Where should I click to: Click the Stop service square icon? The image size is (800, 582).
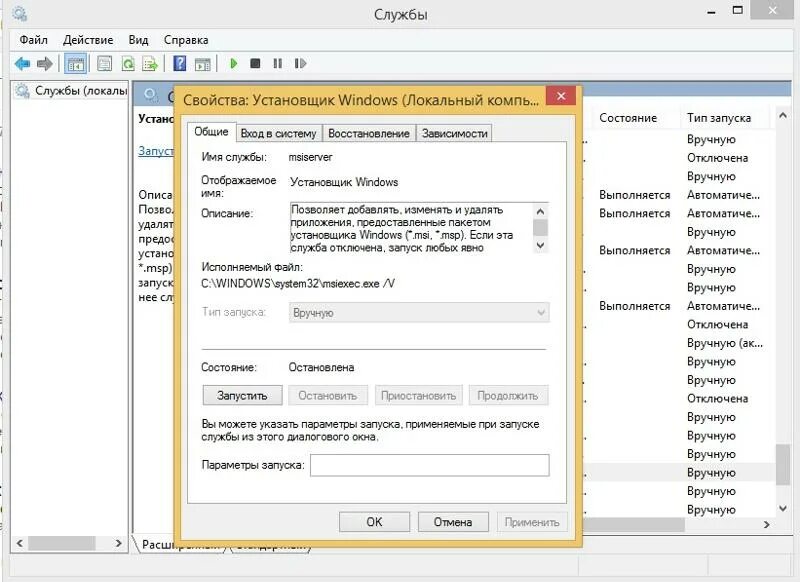click(x=255, y=63)
